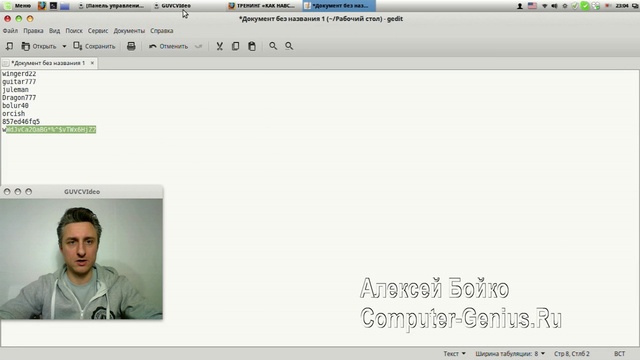
Task: Click the GUVCVideo window title bar
Action: point(82,191)
